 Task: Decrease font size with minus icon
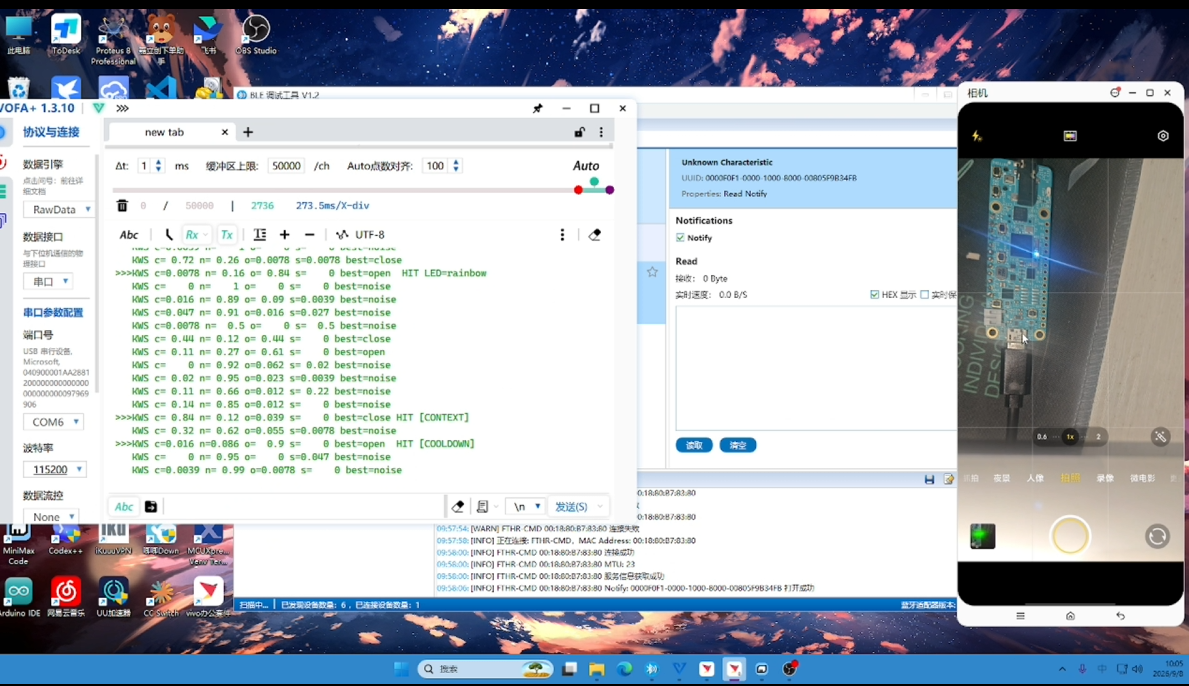click(x=309, y=235)
